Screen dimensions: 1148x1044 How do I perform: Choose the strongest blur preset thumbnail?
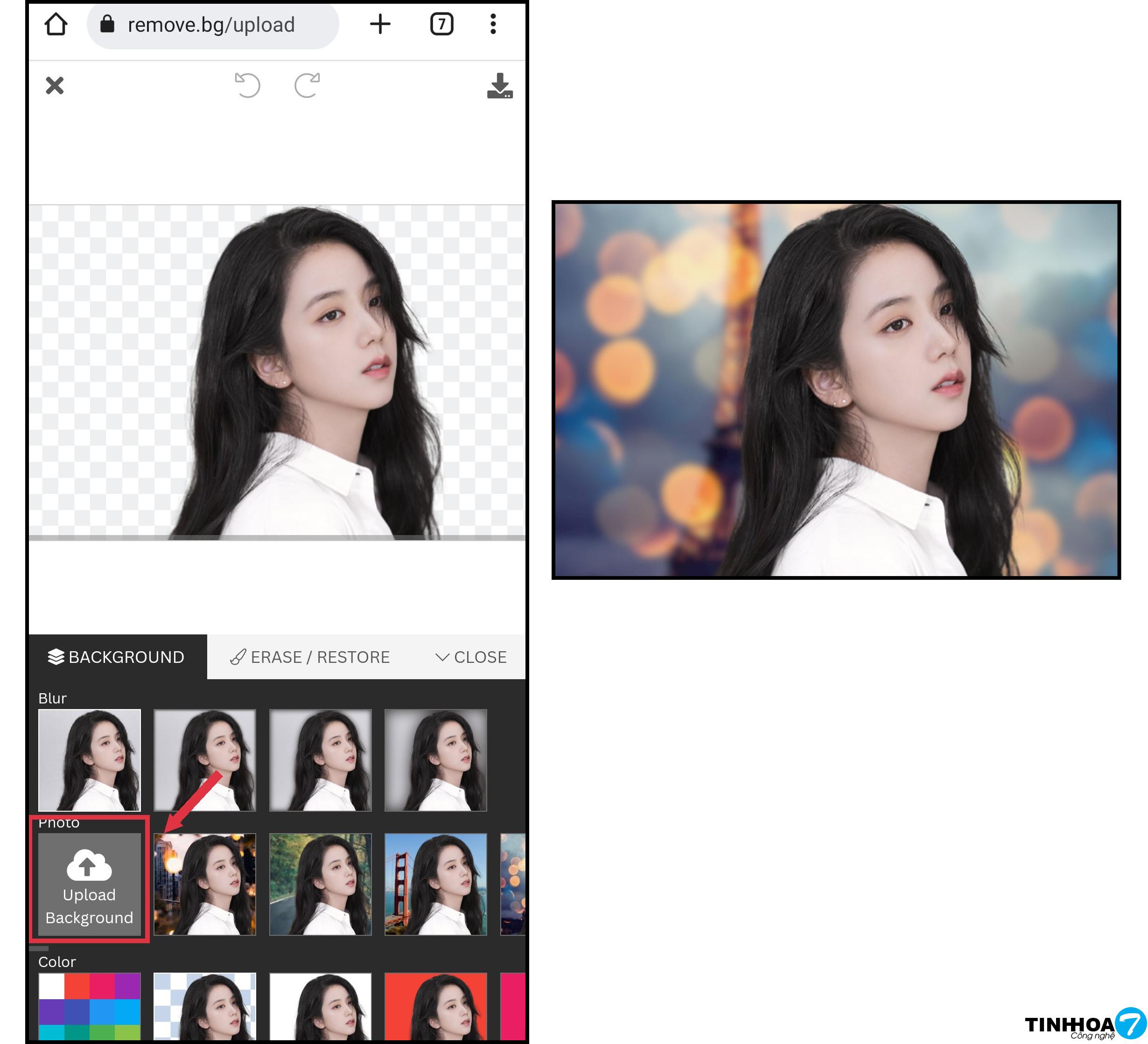point(435,760)
